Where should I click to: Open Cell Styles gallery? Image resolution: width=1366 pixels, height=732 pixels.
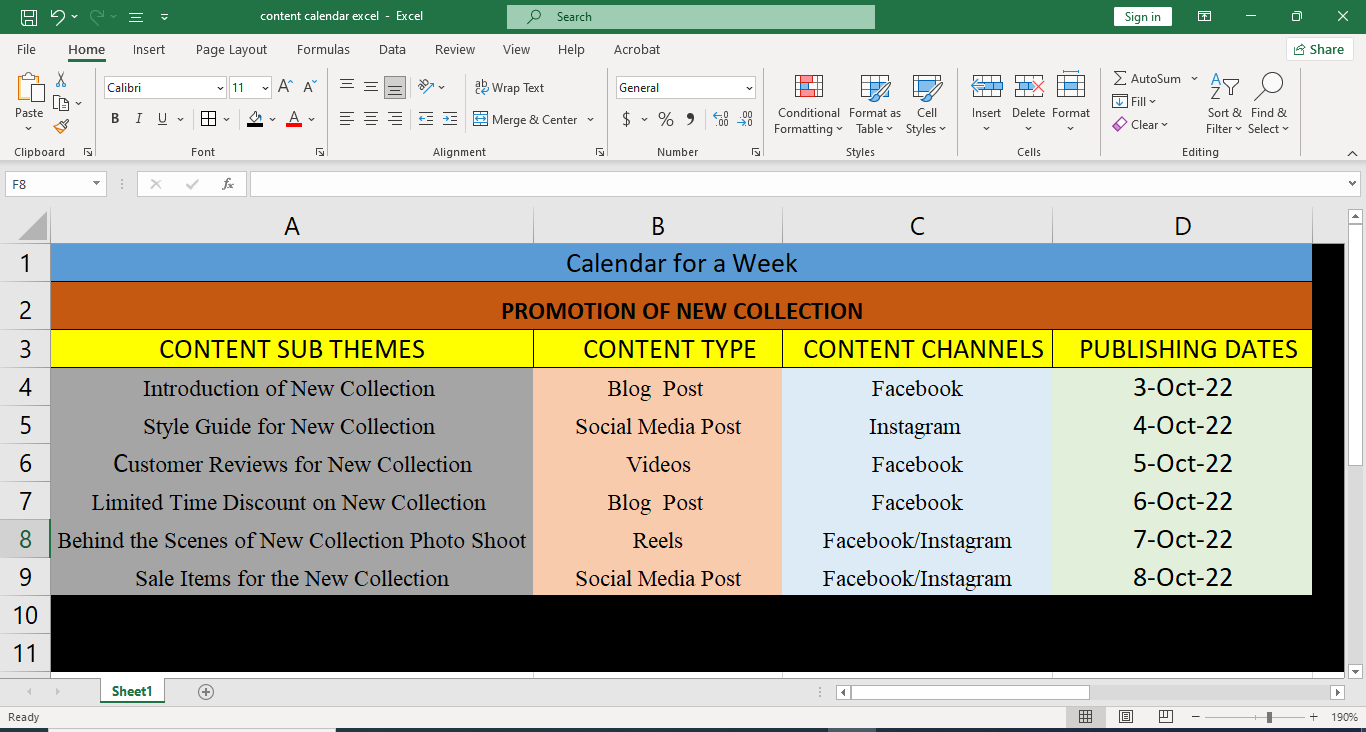pyautogui.click(x=927, y=104)
